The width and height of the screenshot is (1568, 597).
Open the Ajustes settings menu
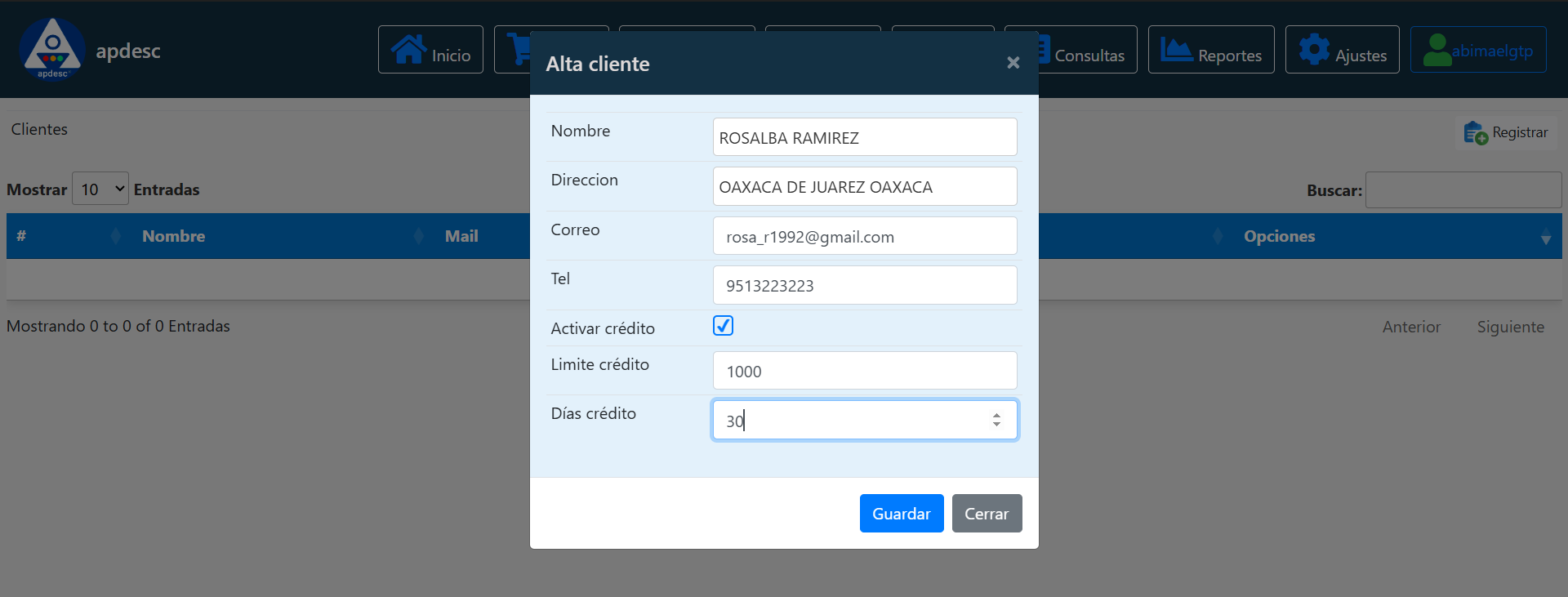[1342, 50]
